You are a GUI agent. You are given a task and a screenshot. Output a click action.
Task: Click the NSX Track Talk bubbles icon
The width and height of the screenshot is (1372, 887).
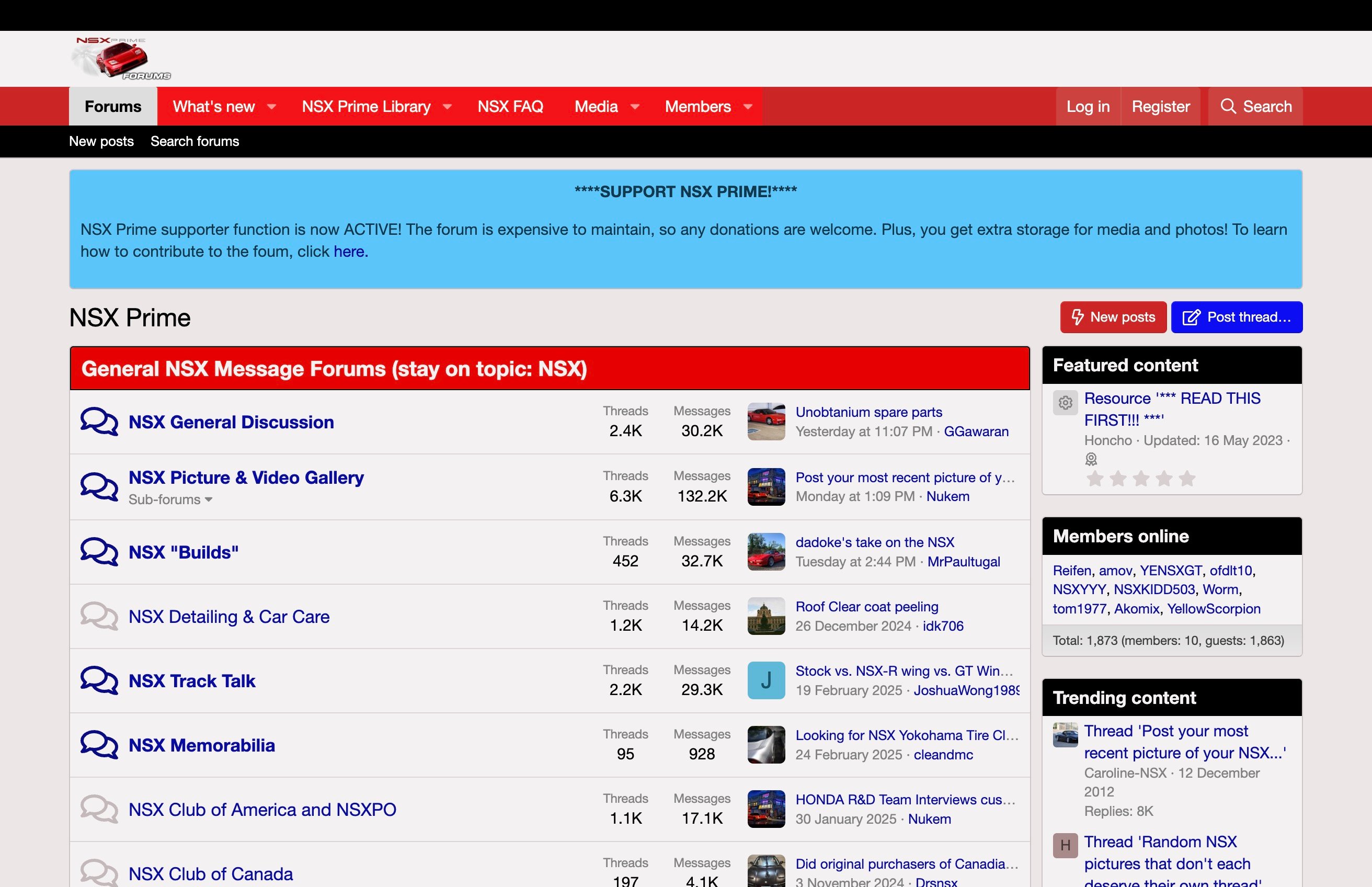pyautogui.click(x=99, y=681)
